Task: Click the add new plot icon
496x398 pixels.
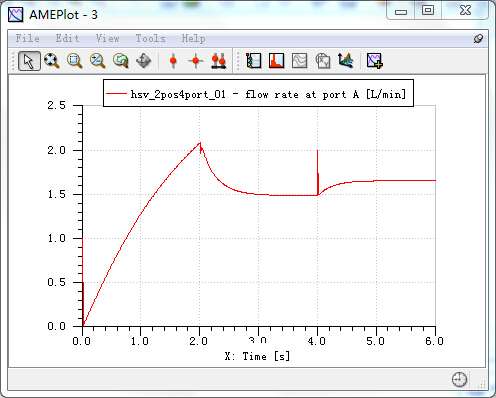Action: (375, 61)
